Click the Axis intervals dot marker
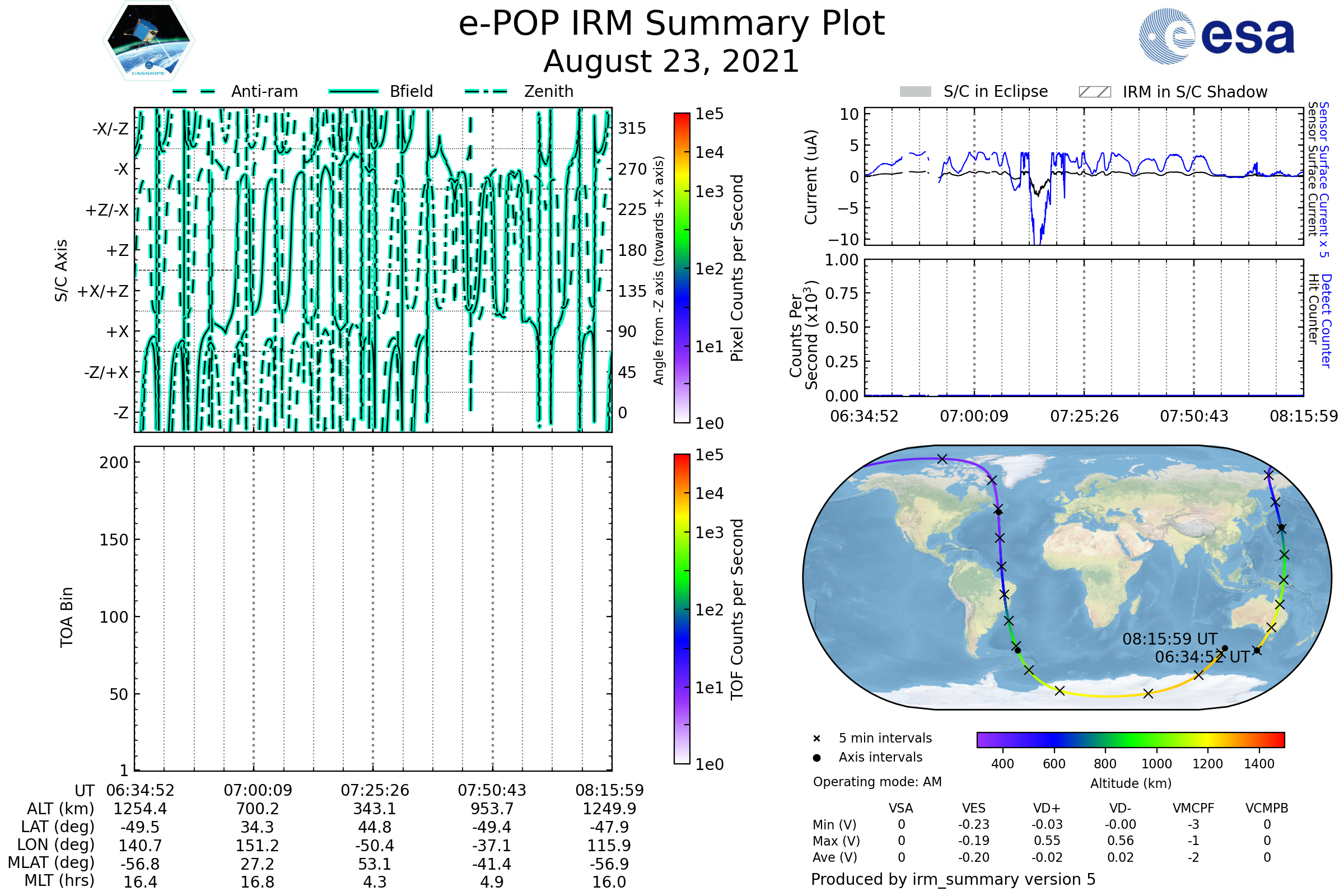 [816, 758]
